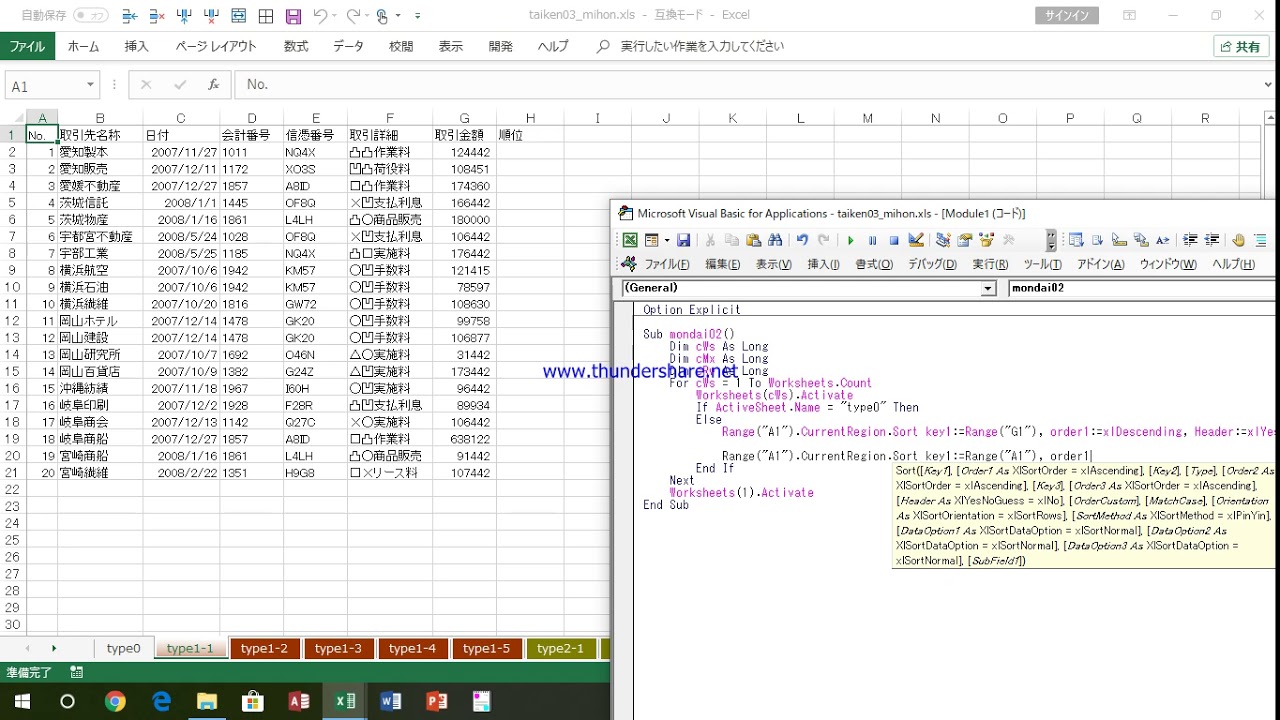Open the デバッグ(D) menu in VBA
The image size is (1280, 720).
click(932, 264)
